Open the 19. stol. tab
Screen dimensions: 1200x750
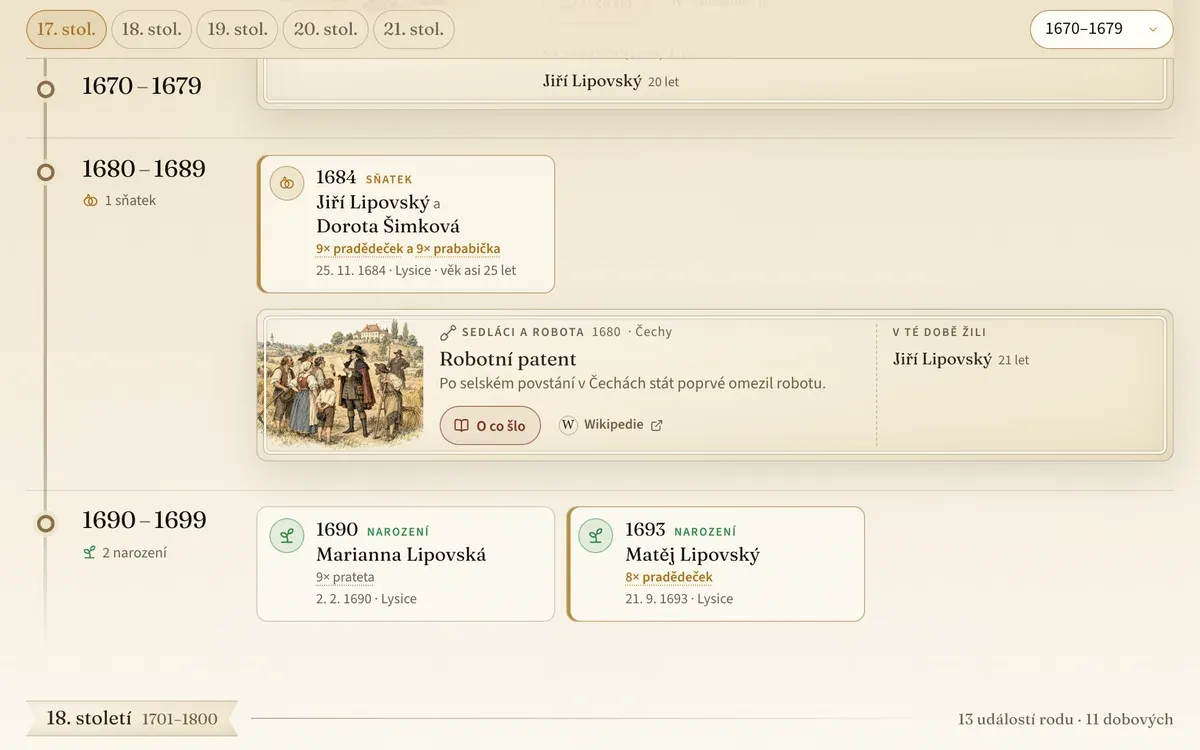click(237, 29)
